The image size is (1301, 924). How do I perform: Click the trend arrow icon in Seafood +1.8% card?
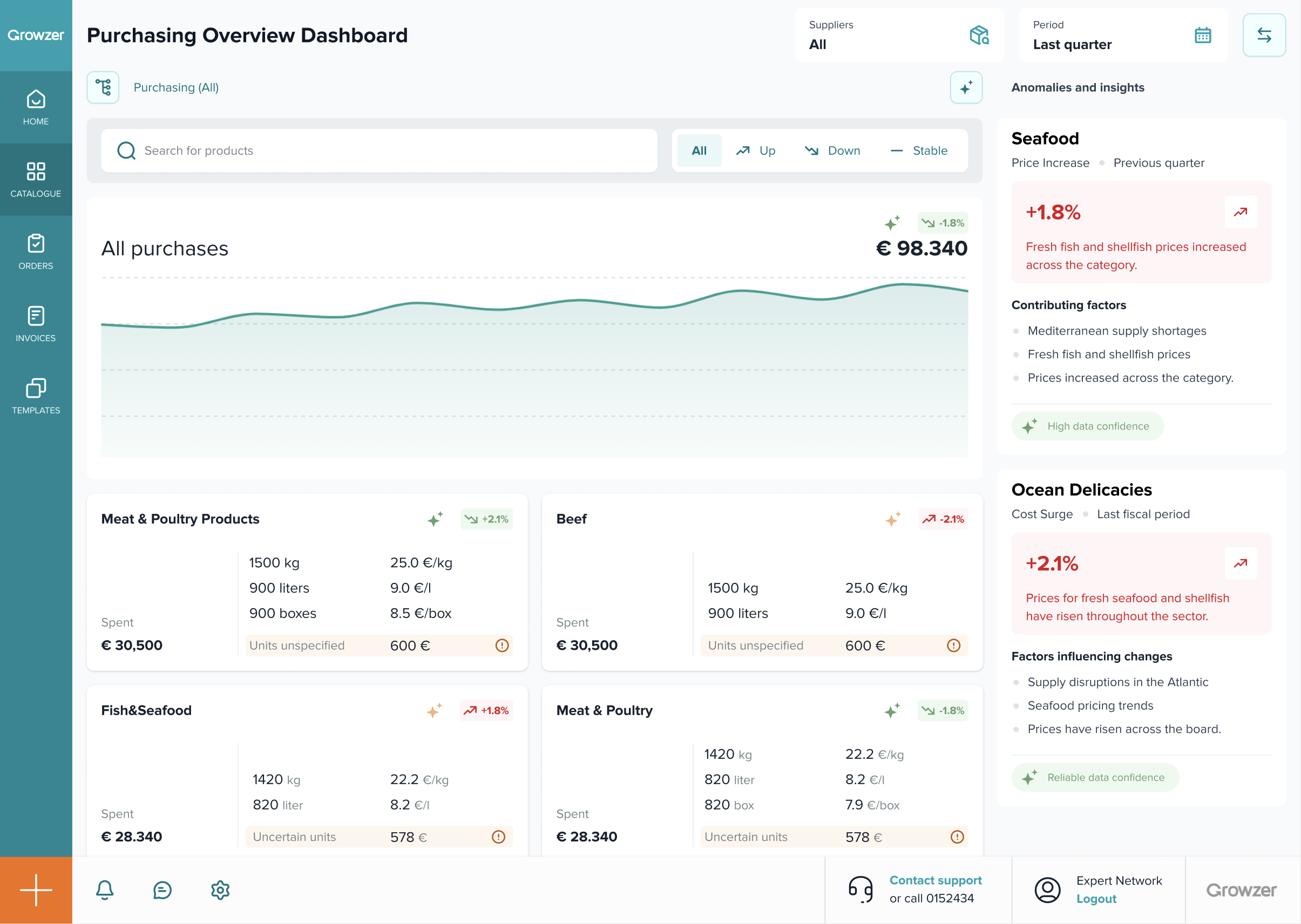[1241, 212]
